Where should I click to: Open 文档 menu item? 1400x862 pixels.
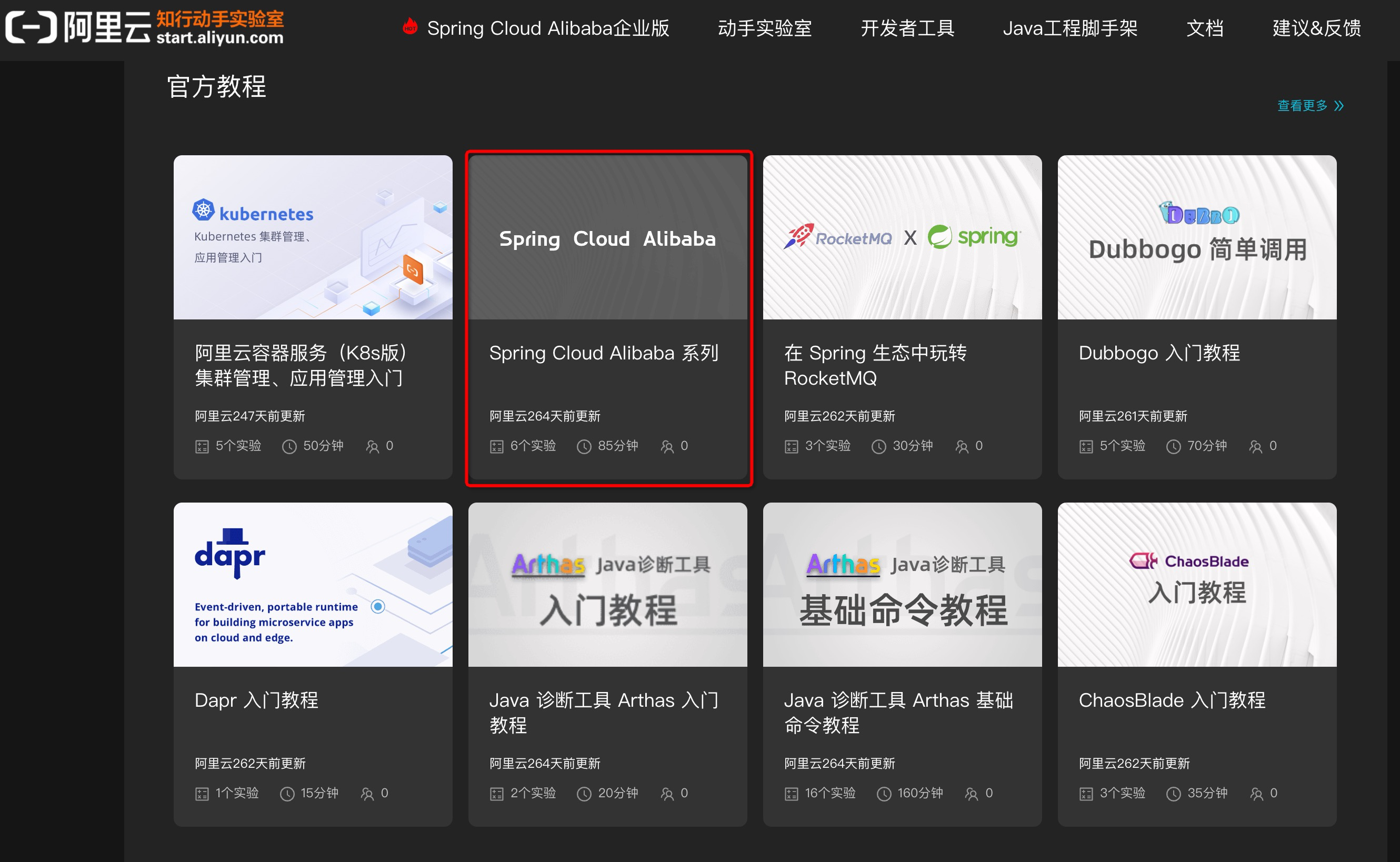pyautogui.click(x=1205, y=28)
